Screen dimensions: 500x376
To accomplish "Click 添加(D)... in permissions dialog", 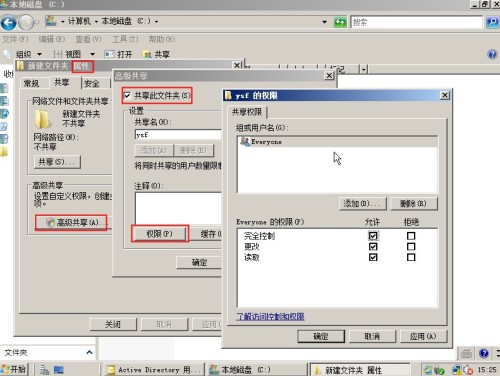I will [363, 203].
